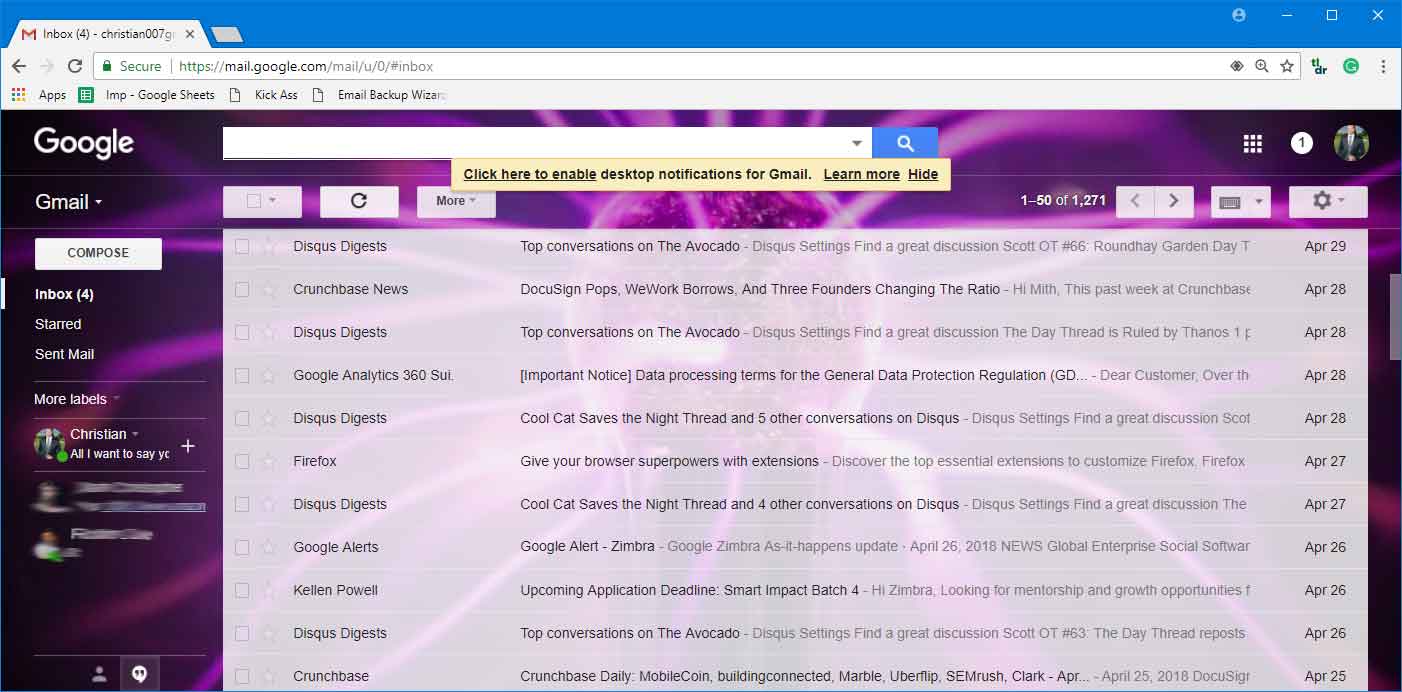
Task: Show search options dropdown arrow
Action: 856,144
